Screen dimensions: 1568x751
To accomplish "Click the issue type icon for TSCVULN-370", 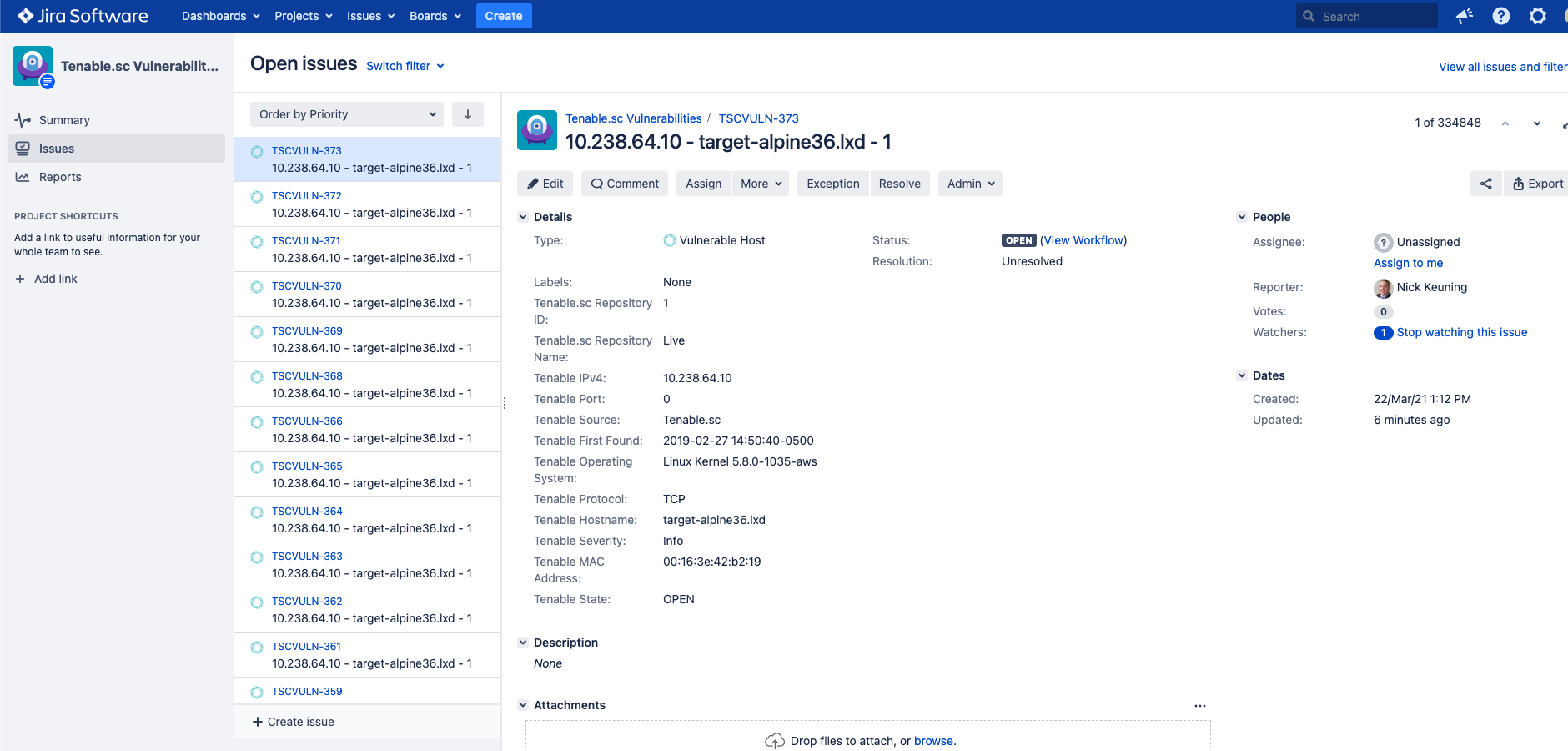I will click(257, 287).
